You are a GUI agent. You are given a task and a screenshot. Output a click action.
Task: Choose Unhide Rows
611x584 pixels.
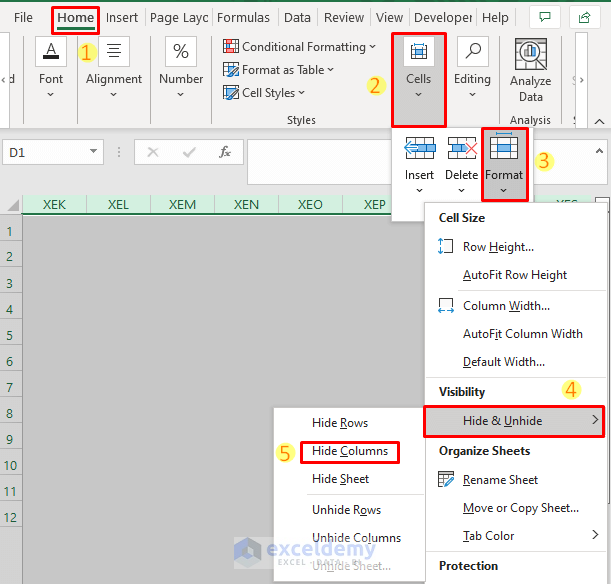[x=346, y=510]
